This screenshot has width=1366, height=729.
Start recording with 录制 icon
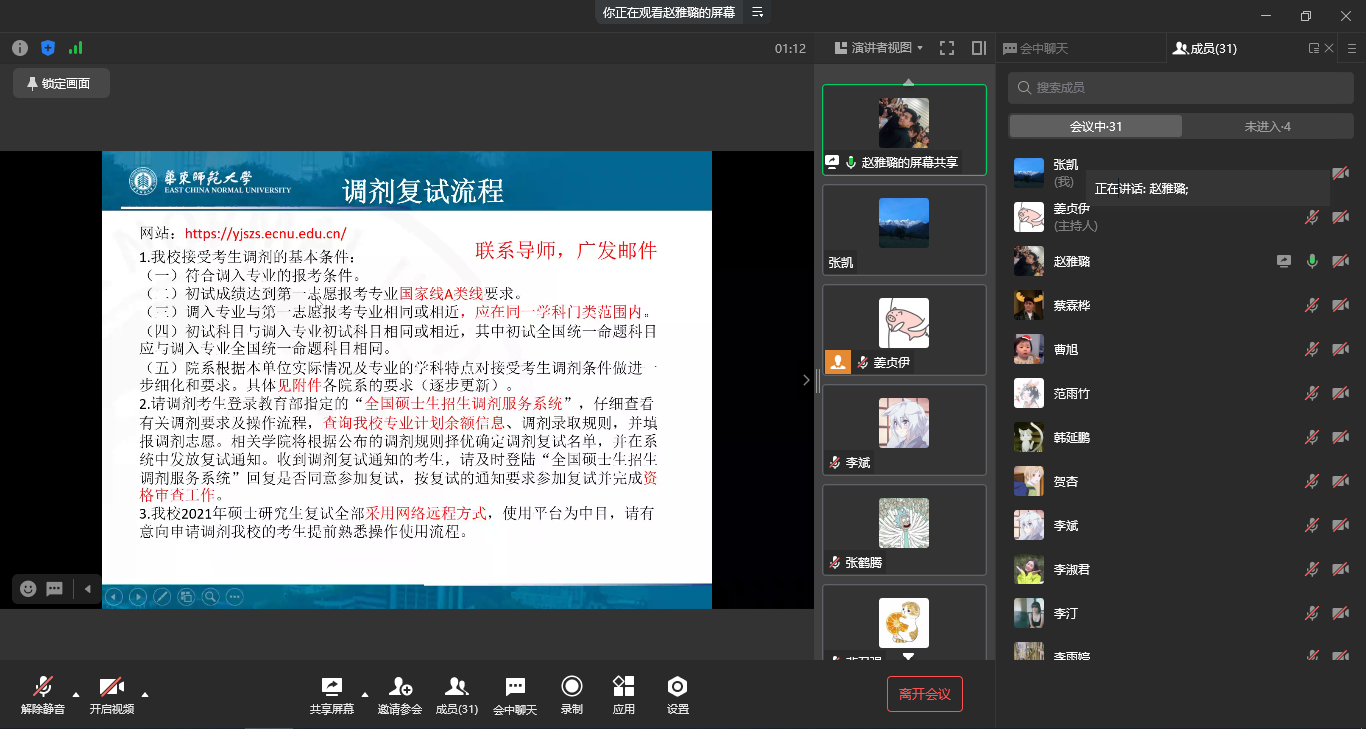(571, 695)
